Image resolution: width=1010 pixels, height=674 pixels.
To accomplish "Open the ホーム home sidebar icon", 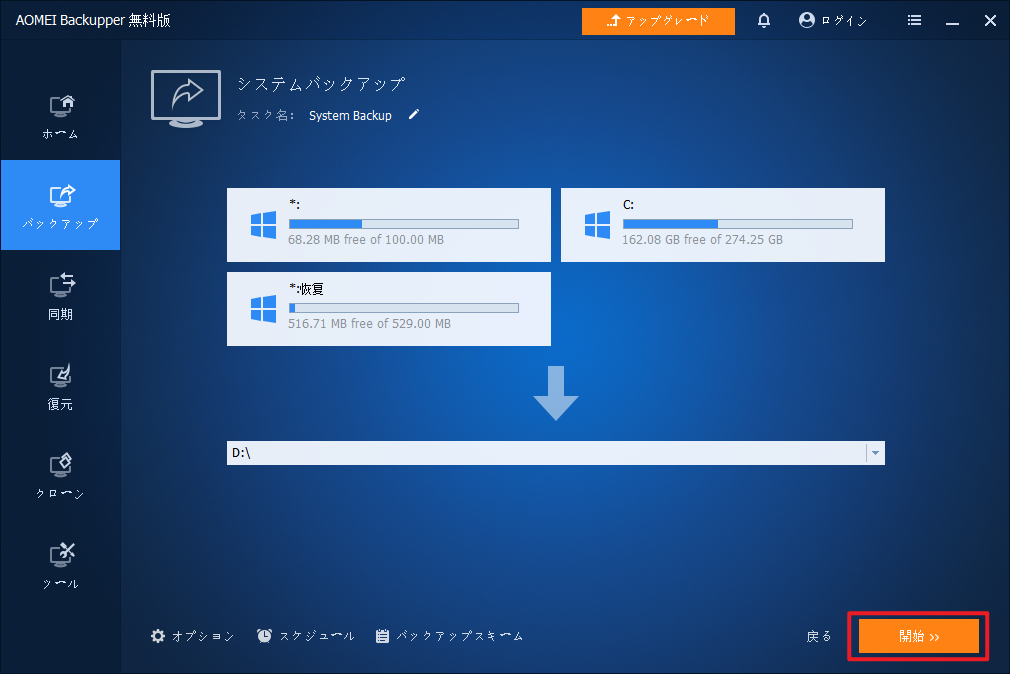I will pos(61,117).
